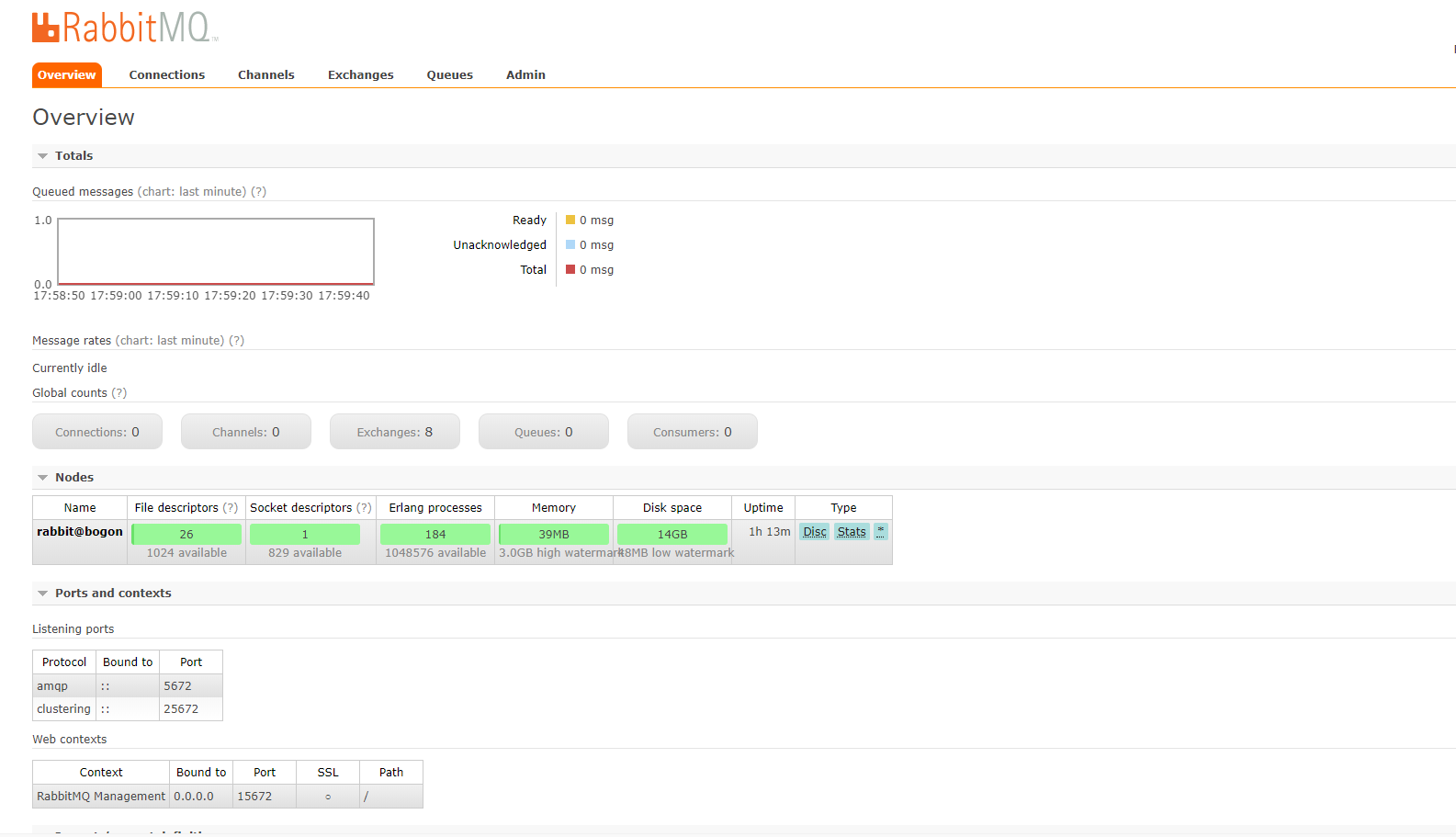Open help for Global counts
This screenshot has width=1456, height=837.
click(119, 393)
